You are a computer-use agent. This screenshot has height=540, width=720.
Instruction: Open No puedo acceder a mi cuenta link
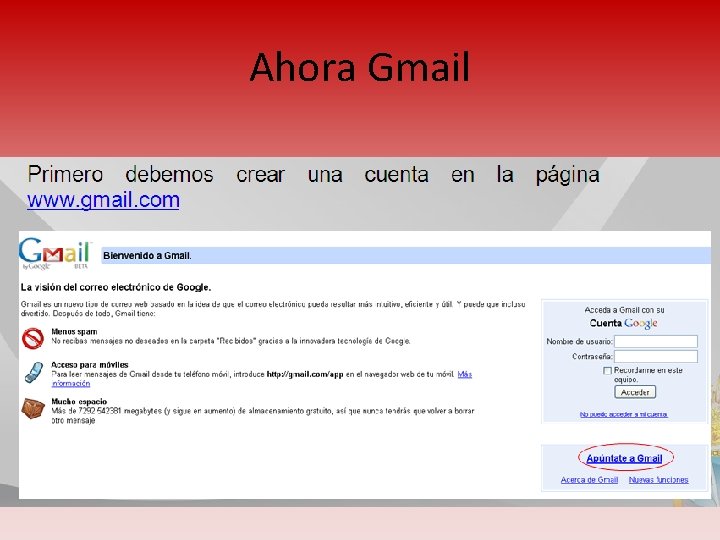click(x=624, y=414)
